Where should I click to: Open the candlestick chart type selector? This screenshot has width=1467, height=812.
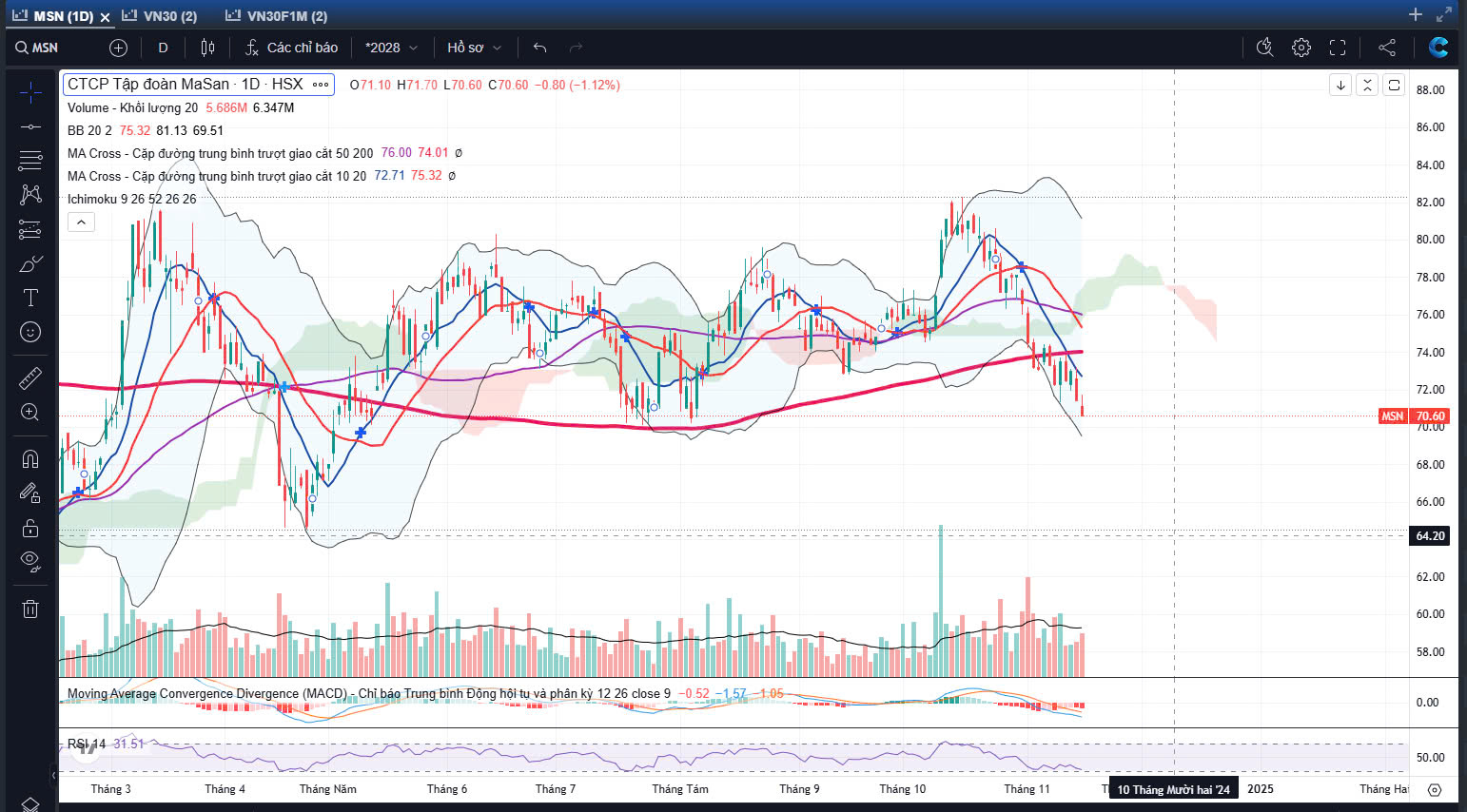coord(208,48)
